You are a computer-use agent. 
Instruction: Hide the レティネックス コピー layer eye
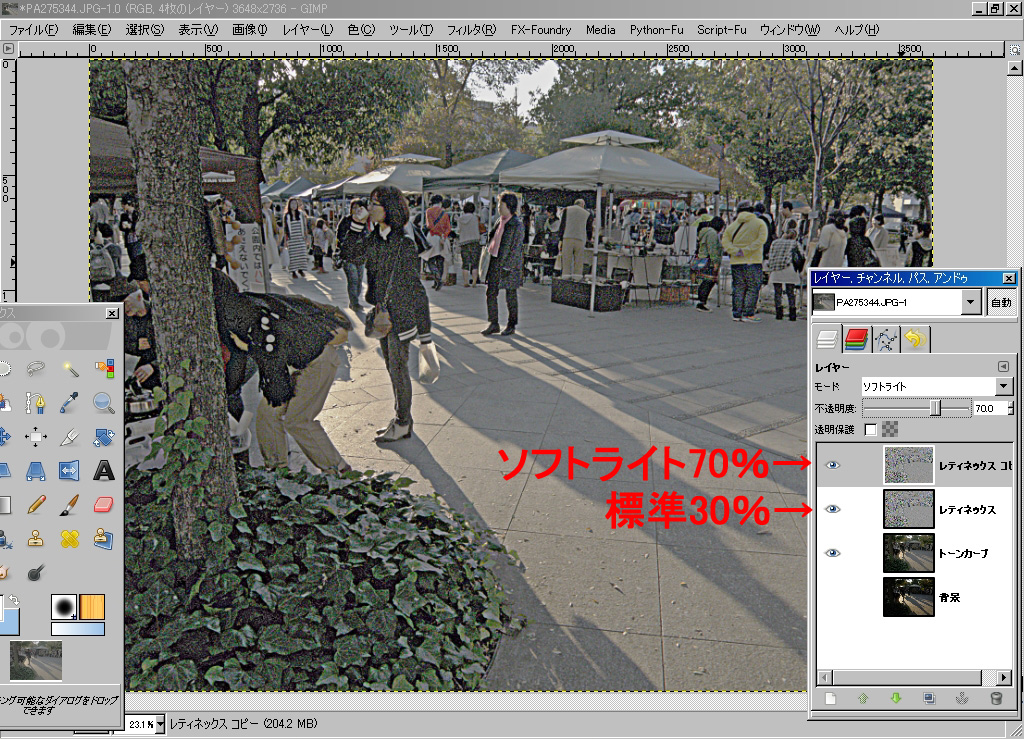pos(832,465)
